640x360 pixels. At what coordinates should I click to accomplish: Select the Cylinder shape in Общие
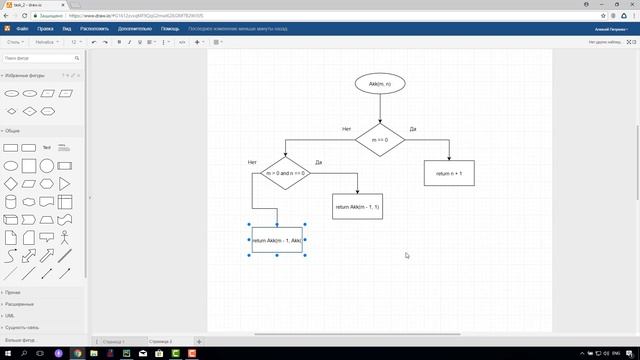(11, 202)
